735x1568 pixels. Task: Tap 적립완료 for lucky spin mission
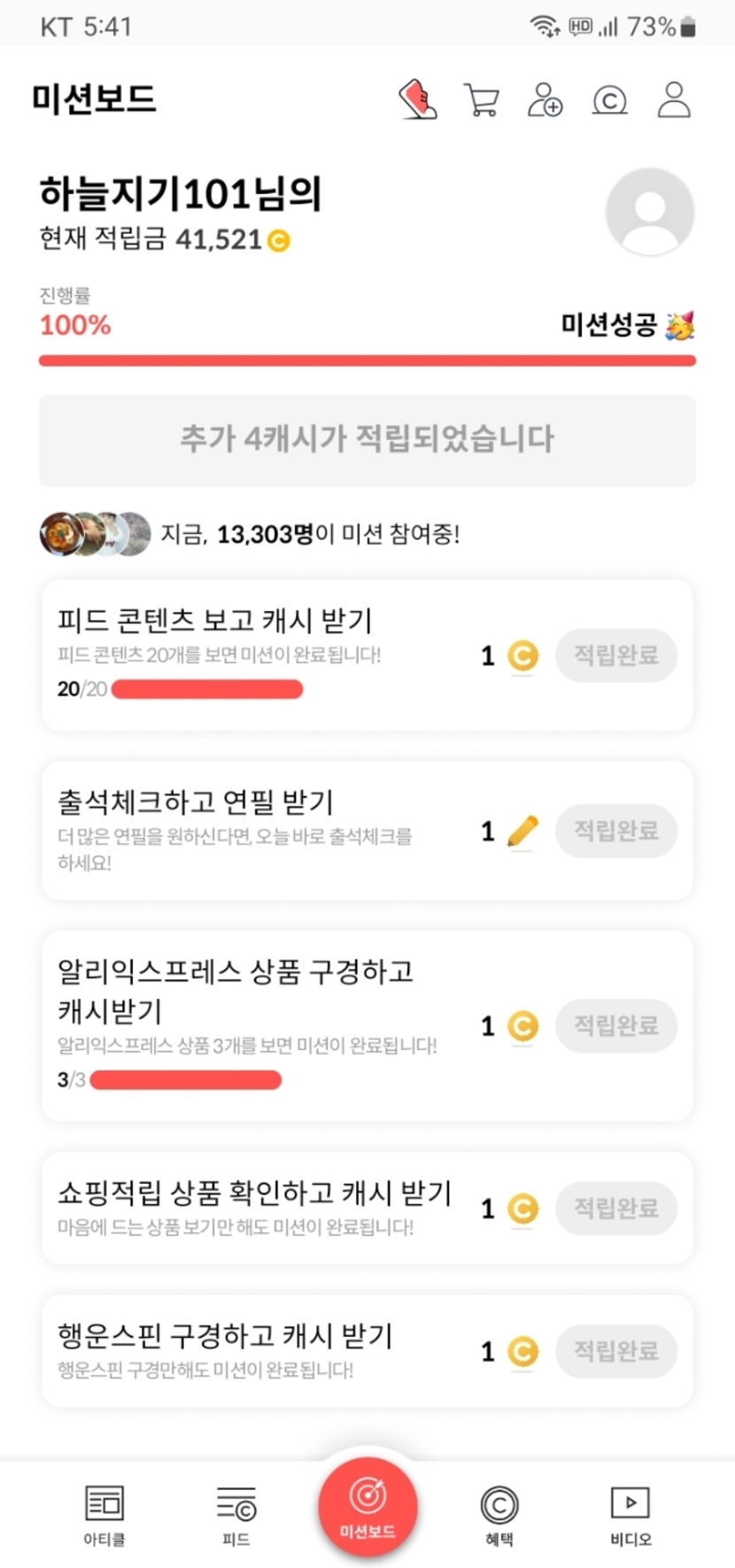pyautogui.click(x=616, y=1351)
